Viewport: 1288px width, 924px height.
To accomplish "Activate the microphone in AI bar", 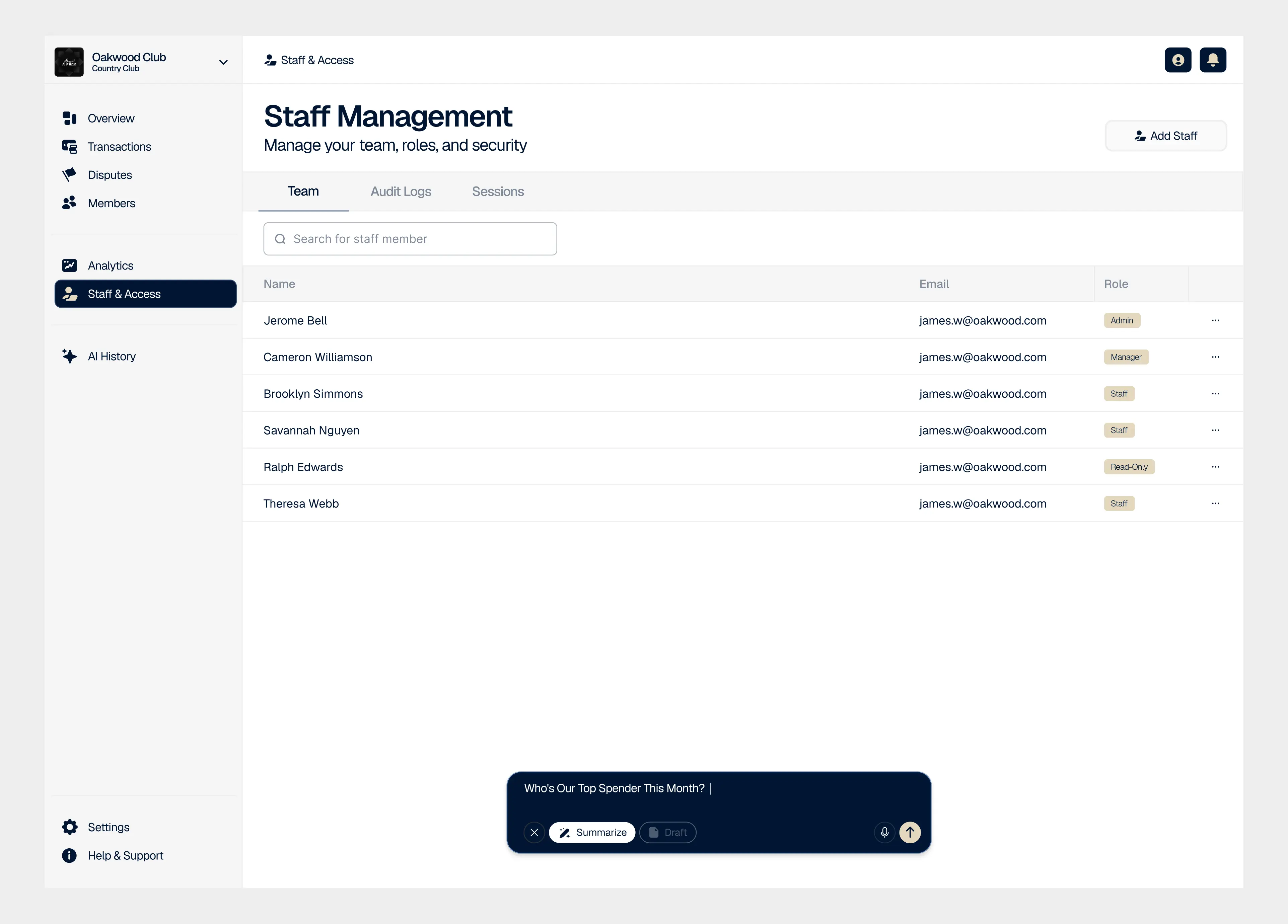I will pos(884,833).
